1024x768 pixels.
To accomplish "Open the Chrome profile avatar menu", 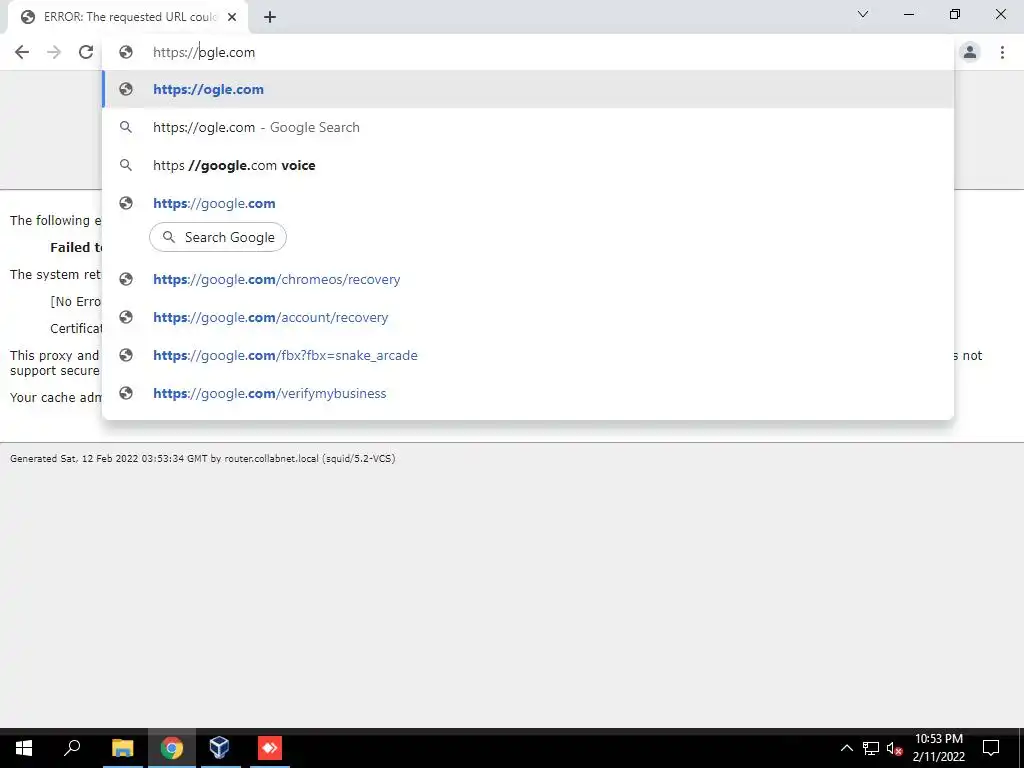I will (970, 52).
